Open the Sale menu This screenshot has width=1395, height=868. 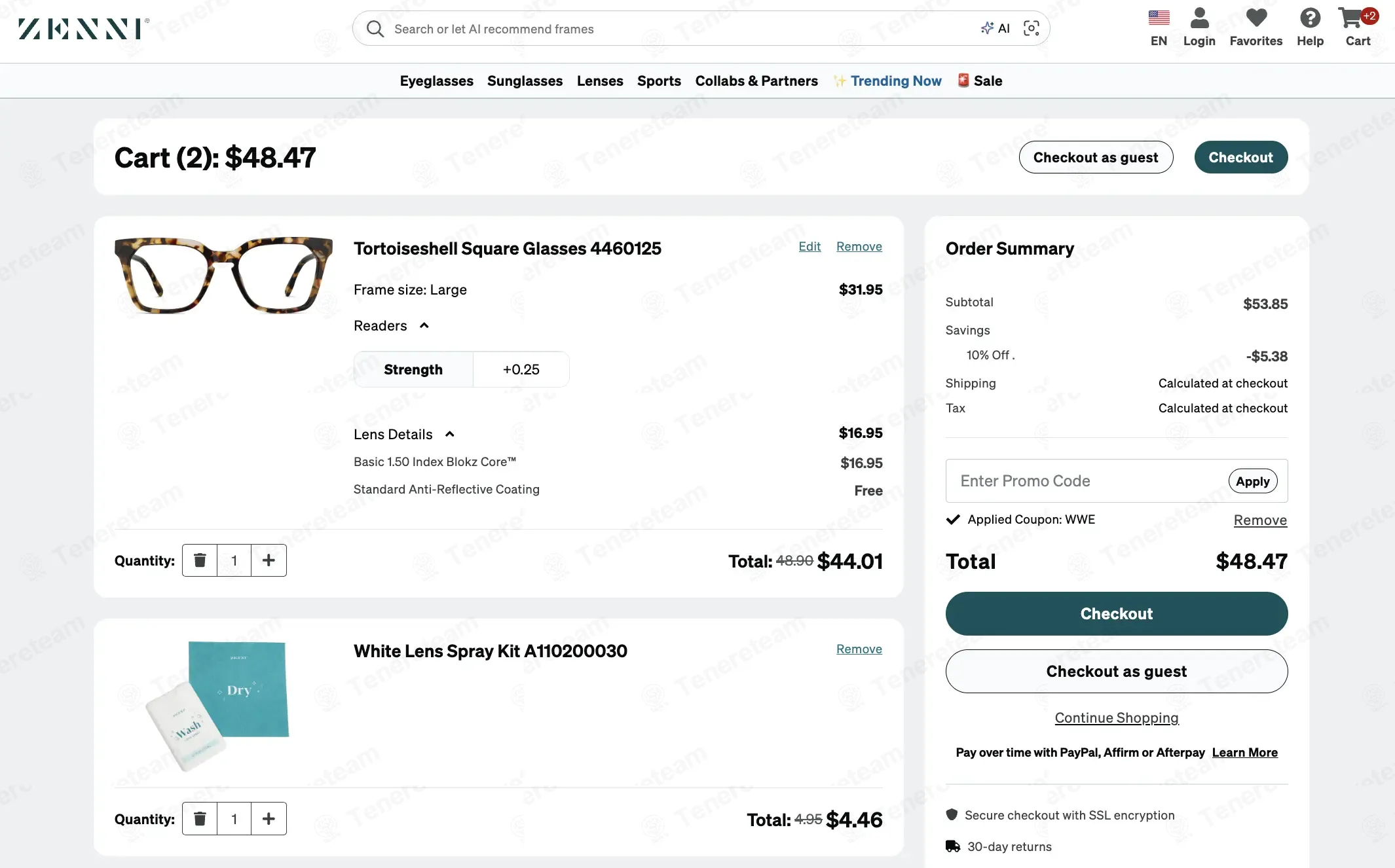(980, 81)
